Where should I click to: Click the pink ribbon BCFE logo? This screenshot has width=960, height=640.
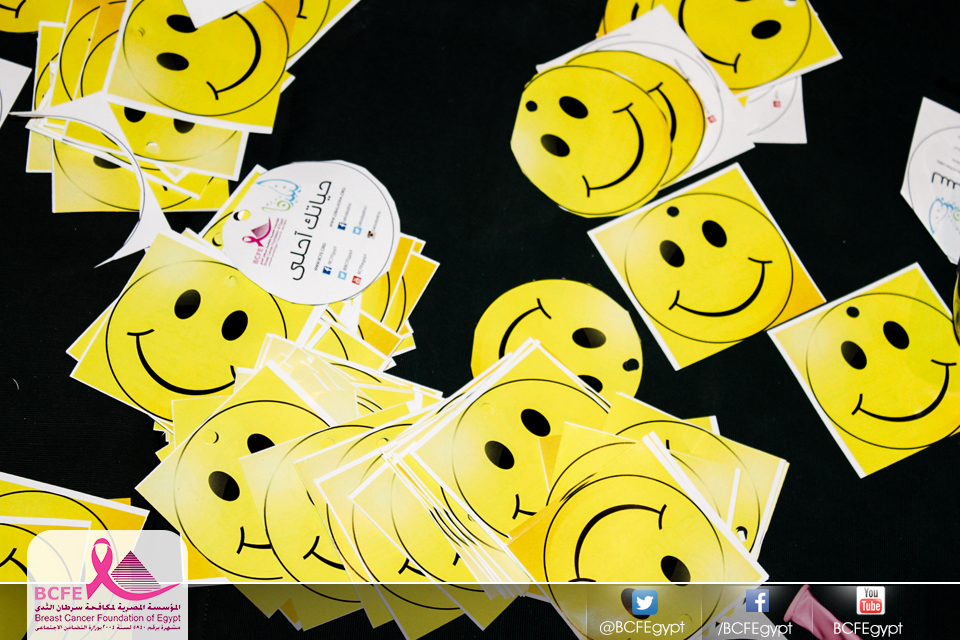click(x=107, y=584)
